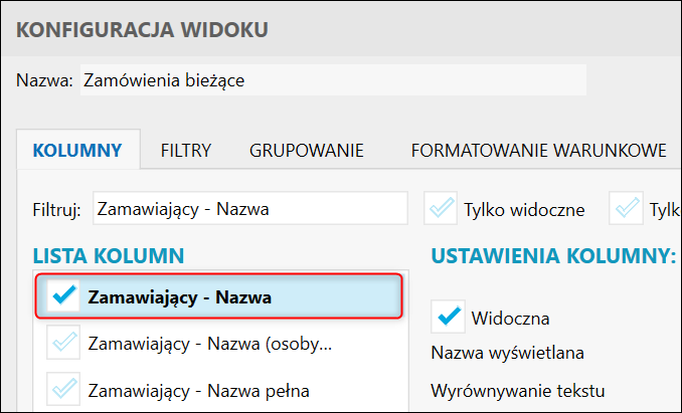This screenshot has height=413, width=682.
Task: Tick the Zamawiający - Nazwa (osoby... checkbox
Action: coord(64,343)
